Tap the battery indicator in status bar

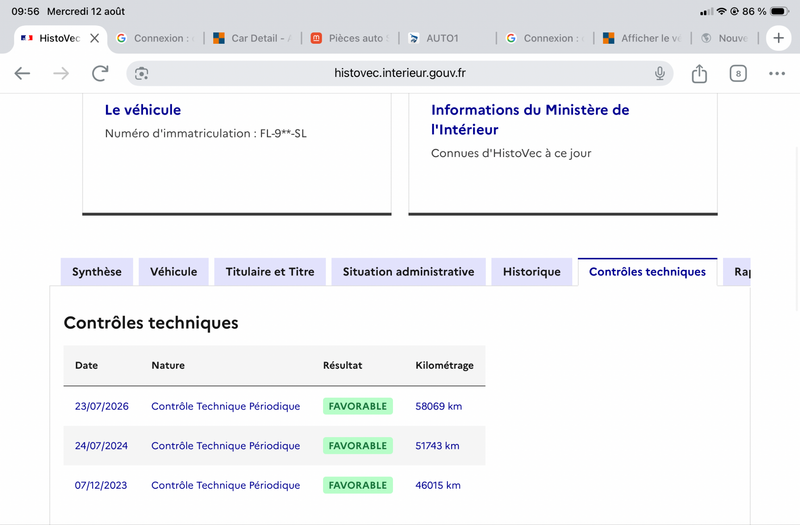(780, 11)
